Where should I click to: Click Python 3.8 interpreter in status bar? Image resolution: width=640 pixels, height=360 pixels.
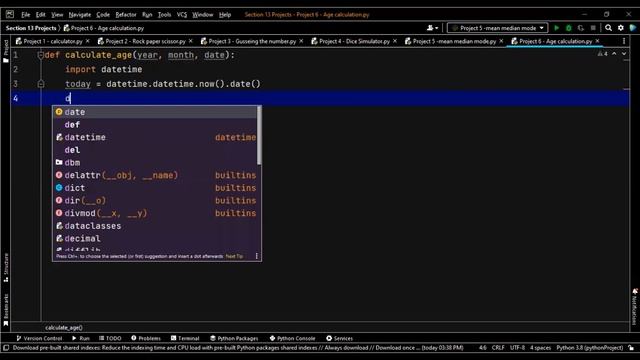(x=589, y=348)
